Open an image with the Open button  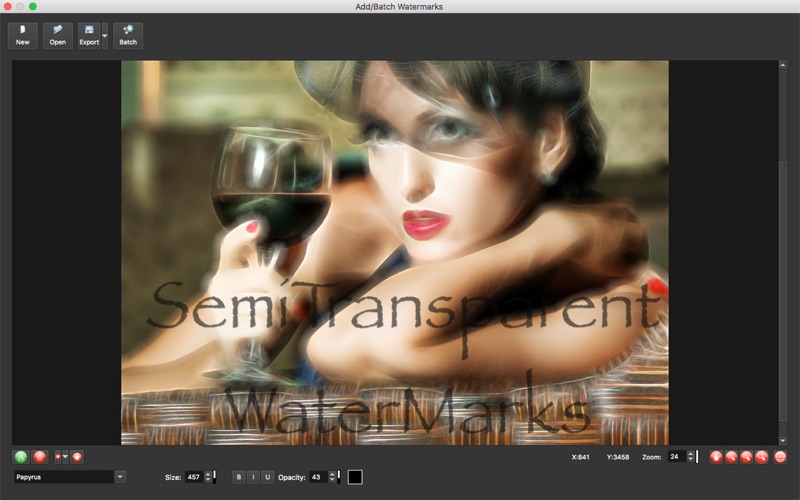(x=58, y=35)
